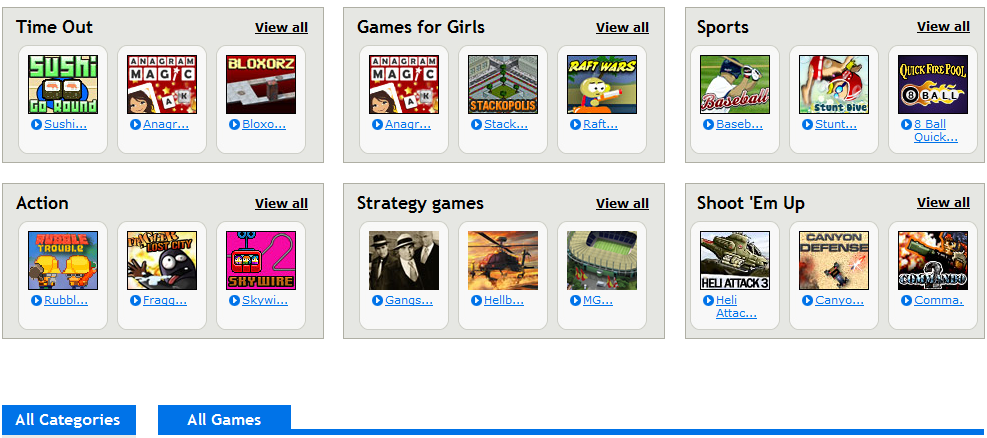View all Time Out games

(281, 28)
